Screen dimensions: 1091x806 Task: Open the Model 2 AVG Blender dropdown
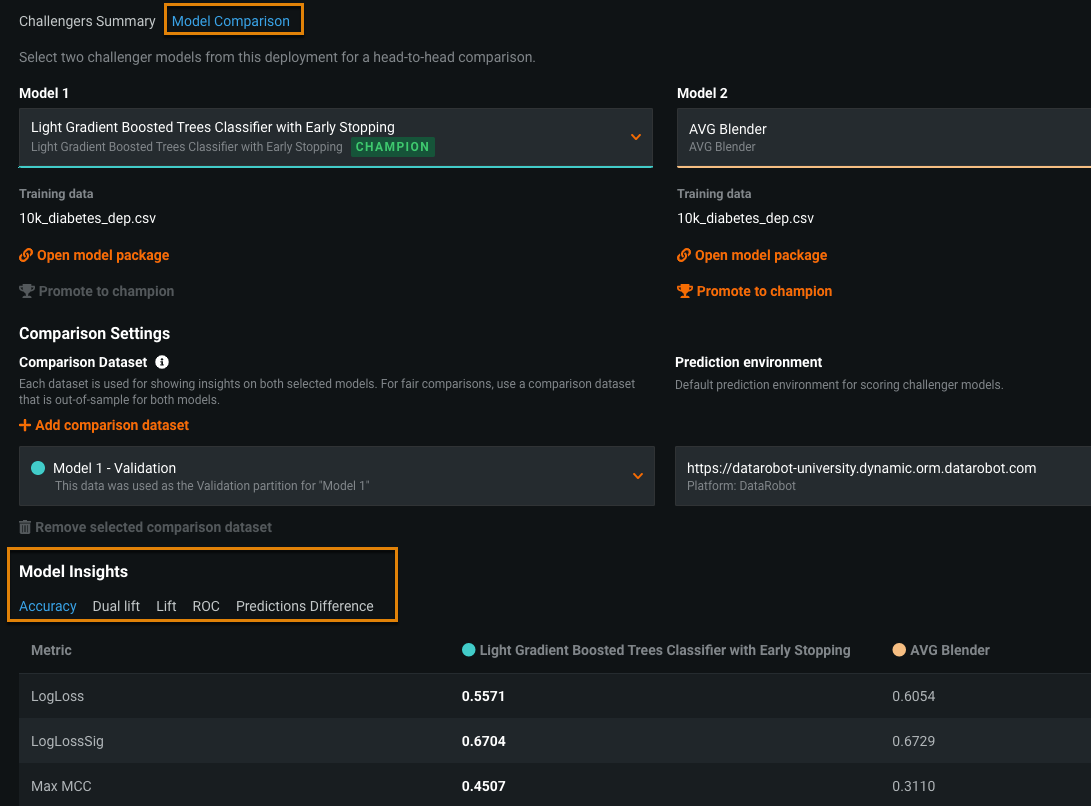pyautogui.click(x=880, y=137)
